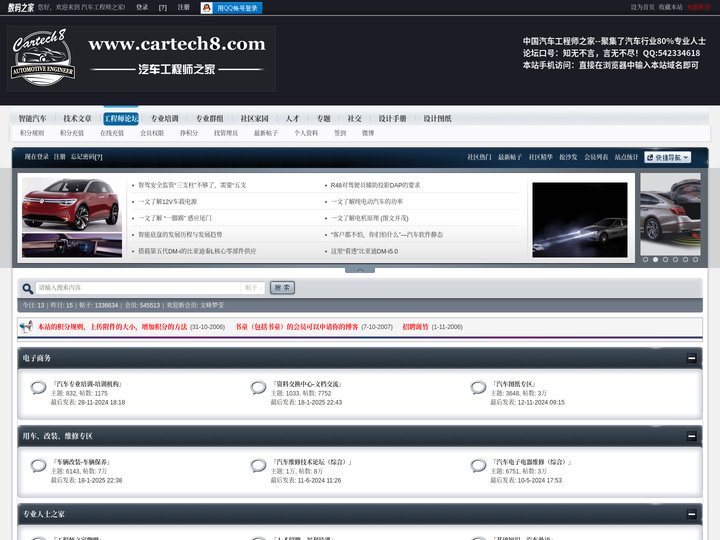Image resolution: width=720 pixels, height=540 pixels.
Task: Select the second carousel dot indicator
Action: pyautogui.click(x=656, y=259)
